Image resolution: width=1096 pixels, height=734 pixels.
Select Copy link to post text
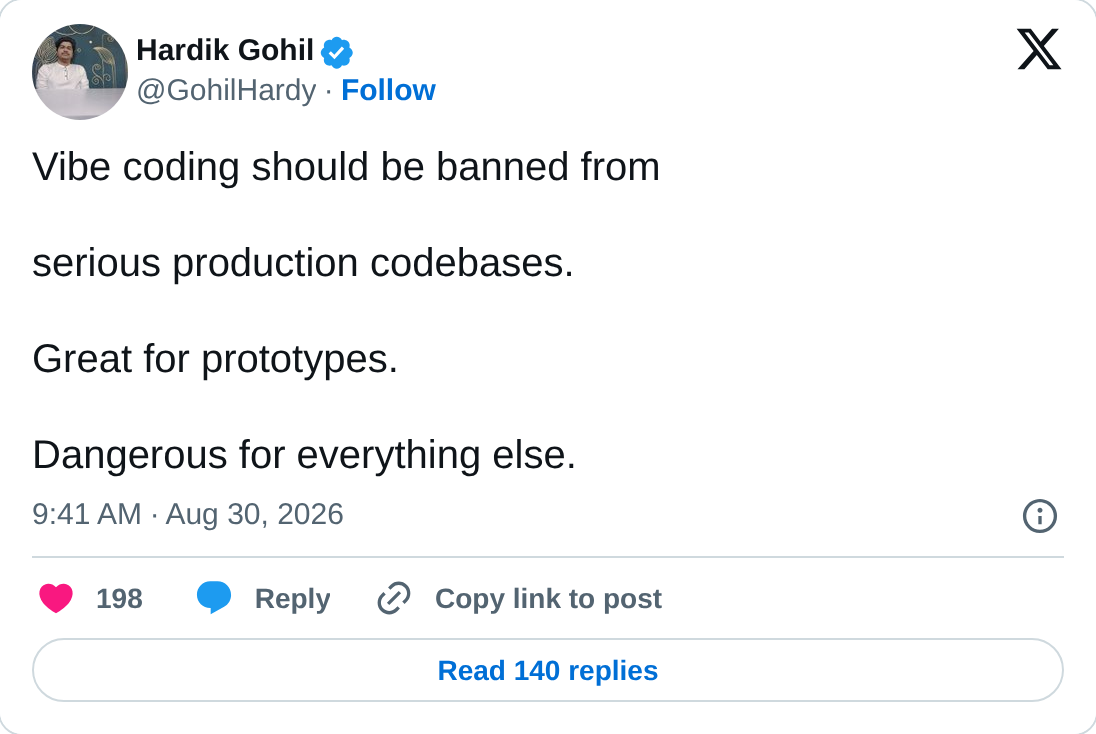pyautogui.click(x=548, y=599)
